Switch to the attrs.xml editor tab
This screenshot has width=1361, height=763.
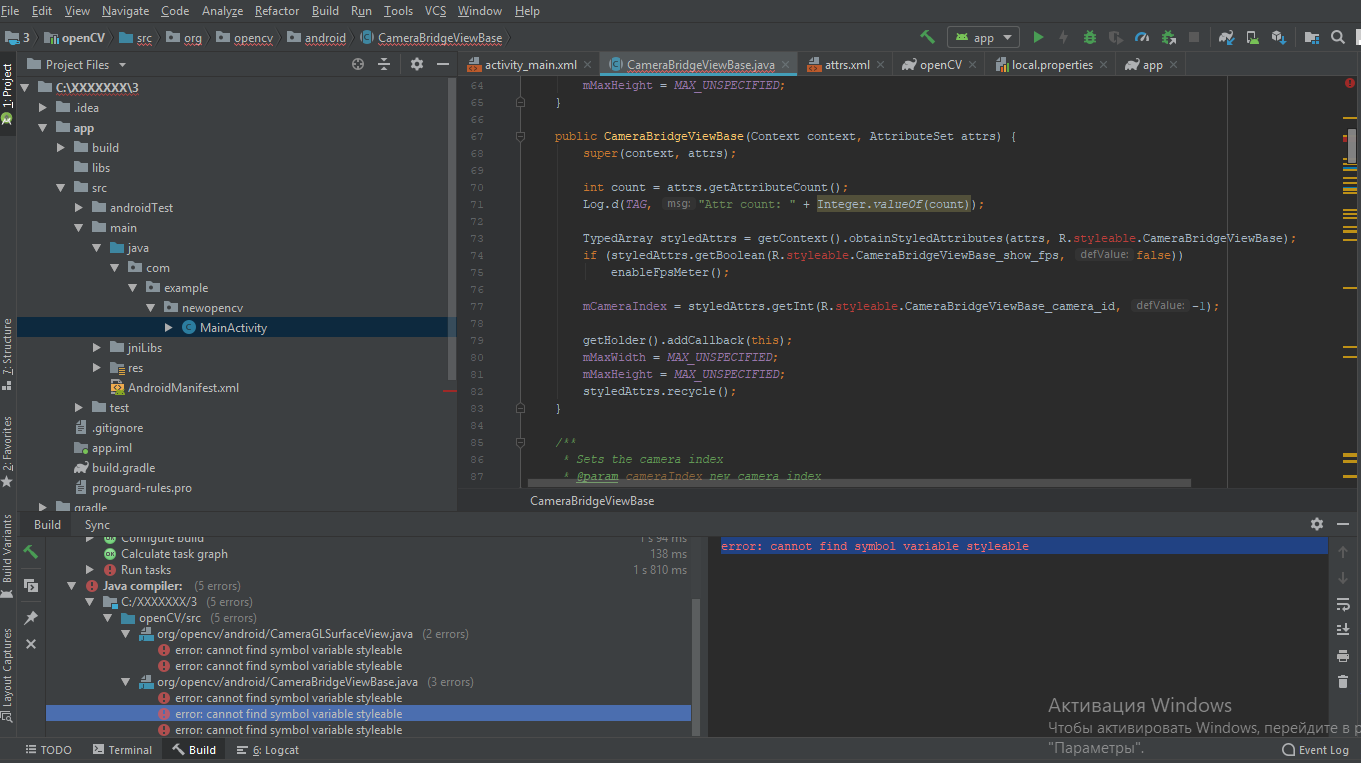click(x=846, y=65)
